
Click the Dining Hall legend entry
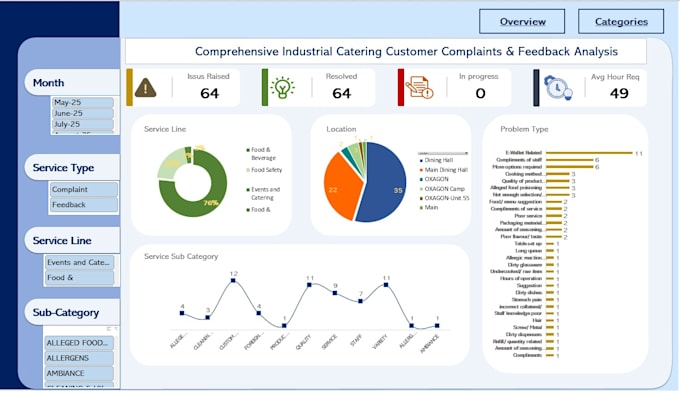pos(436,160)
